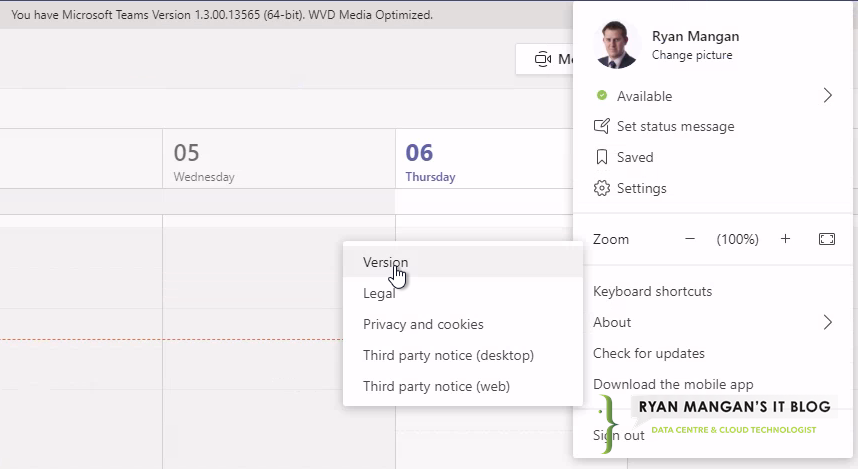Open Set status message
This screenshot has height=469, width=858.
(675, 126)
